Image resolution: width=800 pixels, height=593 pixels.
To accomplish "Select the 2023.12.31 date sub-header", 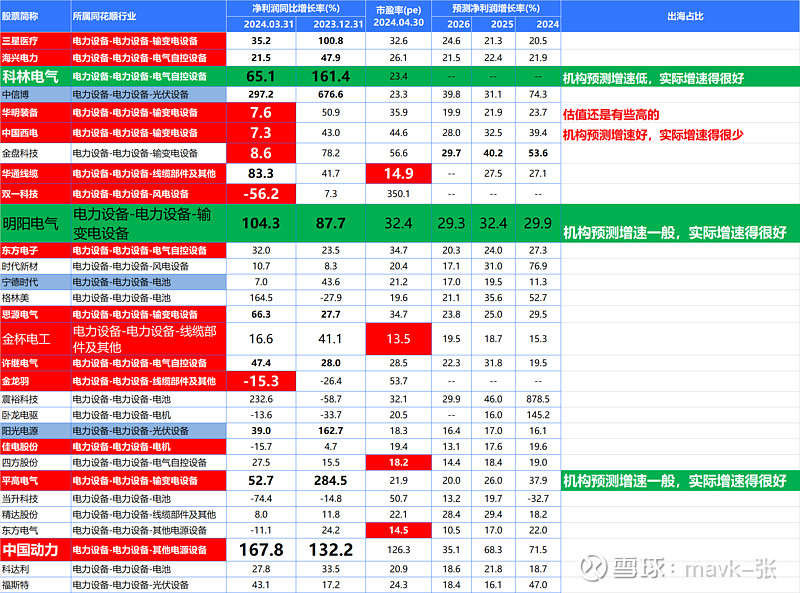I will [x=331, y=24].
